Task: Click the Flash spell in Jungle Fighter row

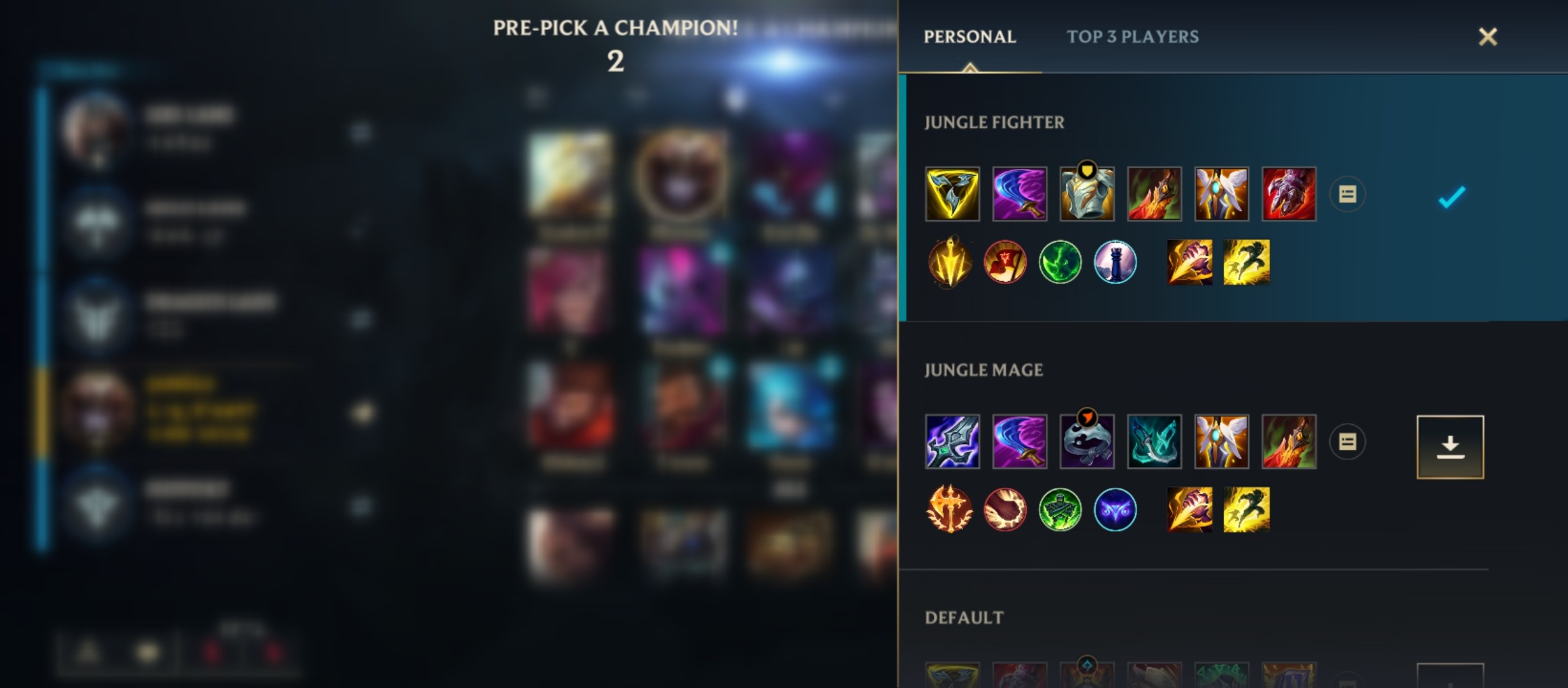Action: pyautogui.click(x=1247, y=262)
